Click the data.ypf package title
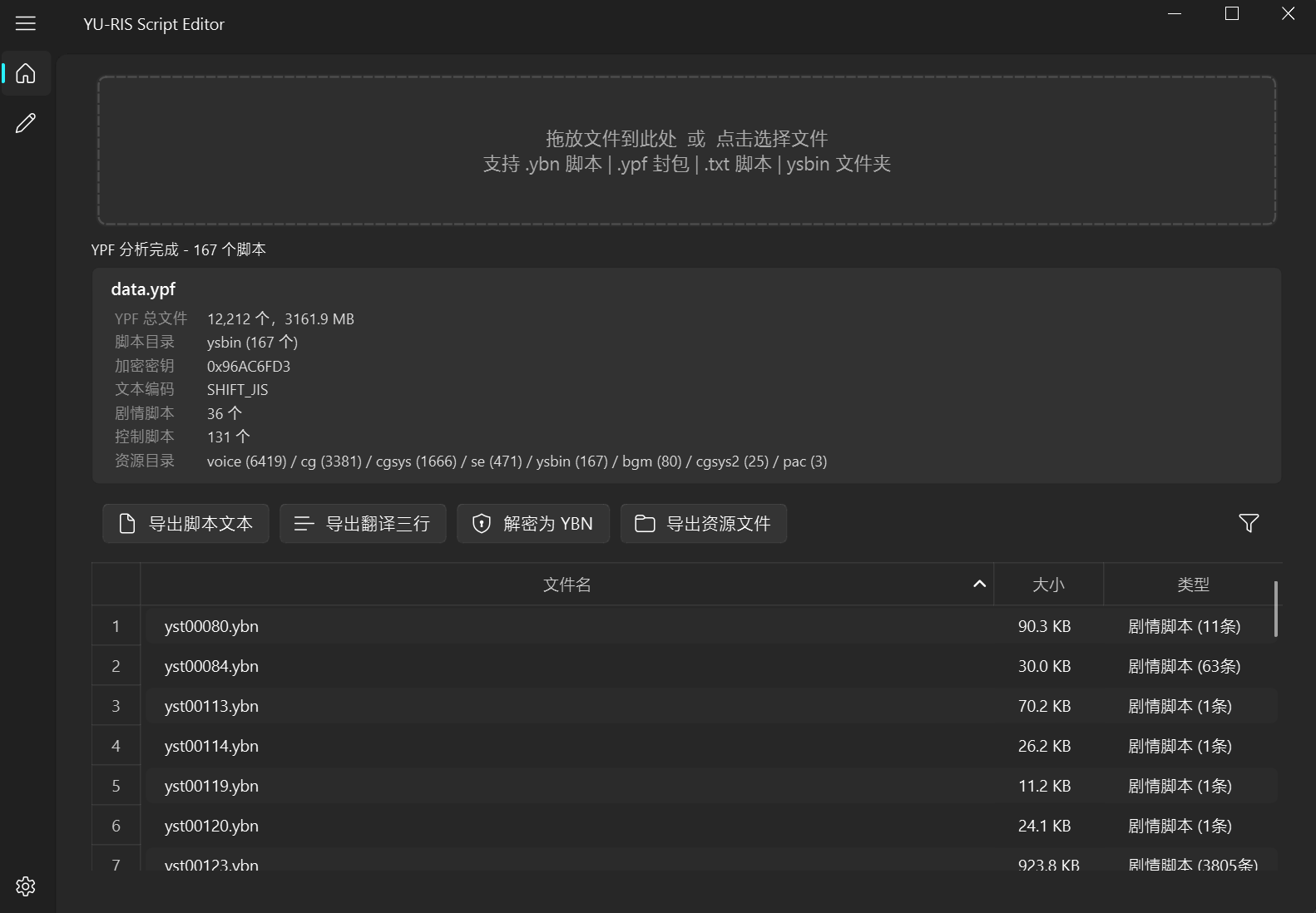Viewport: 1316px width, 913px height. [143, 289]
